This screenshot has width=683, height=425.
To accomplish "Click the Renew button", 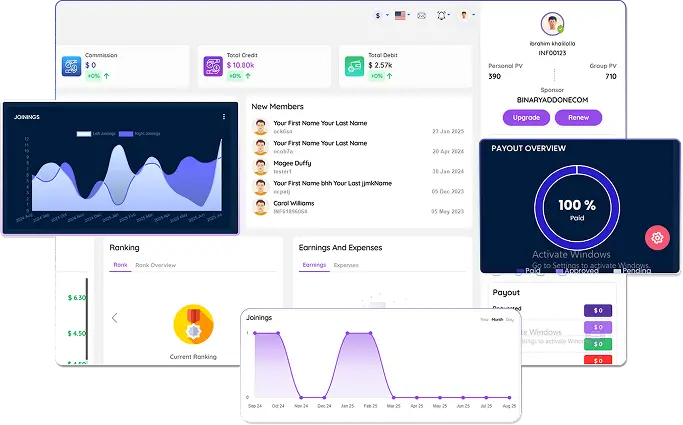I will point(578,117).
